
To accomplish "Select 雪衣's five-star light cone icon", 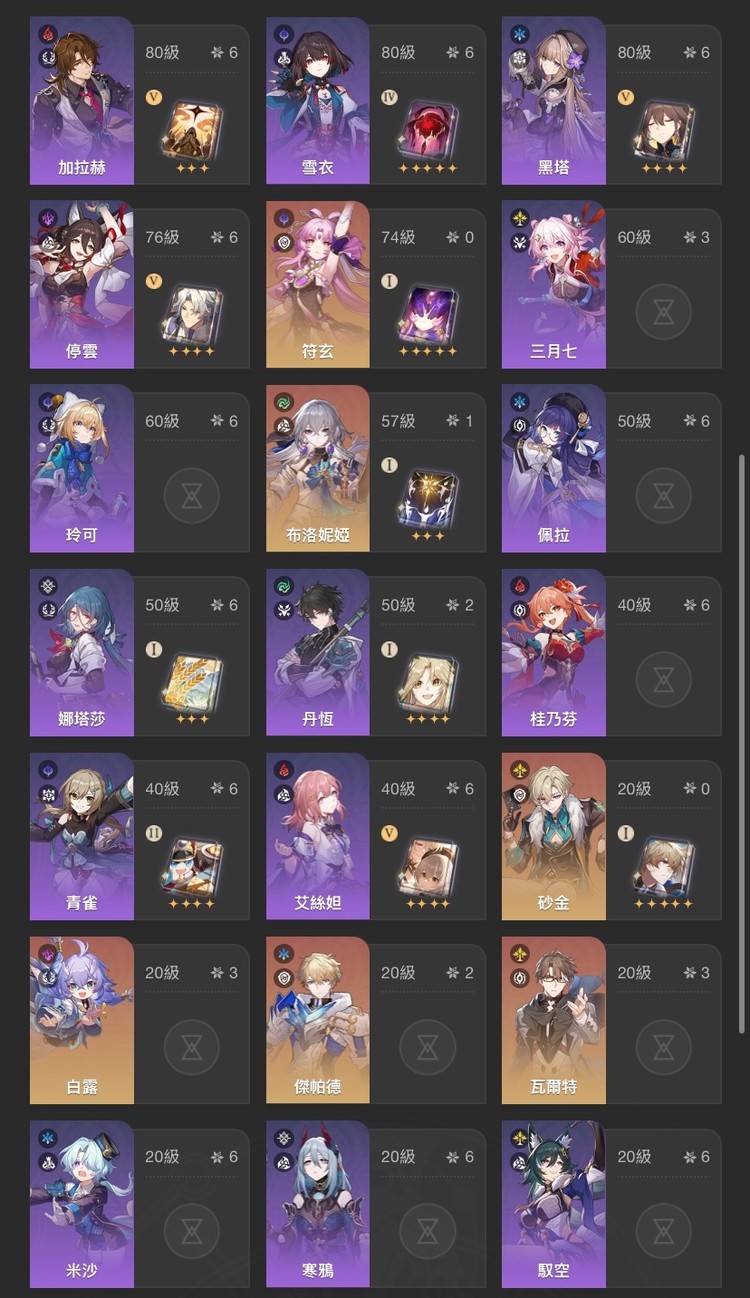I will (x=427, y=126).
